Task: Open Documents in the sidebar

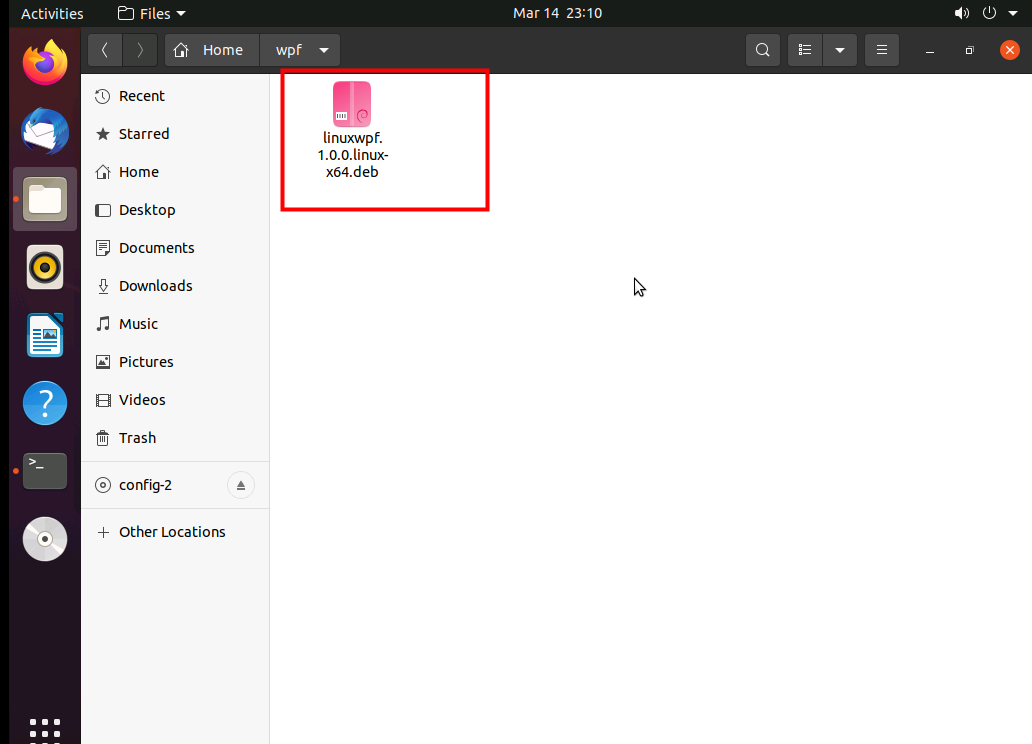Action: [x=175, y=248]
